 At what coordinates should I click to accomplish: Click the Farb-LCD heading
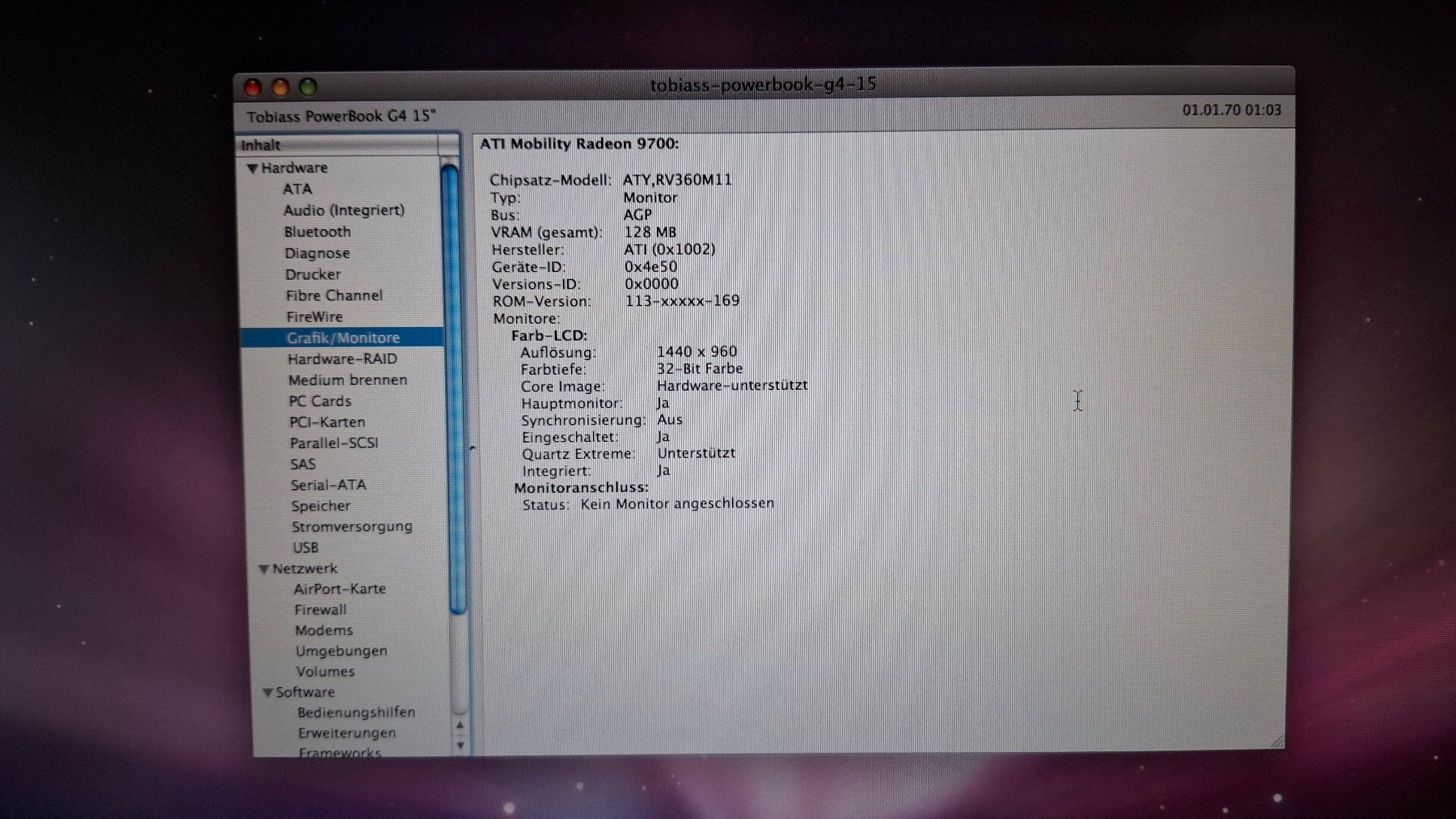[x=549, y=335]
